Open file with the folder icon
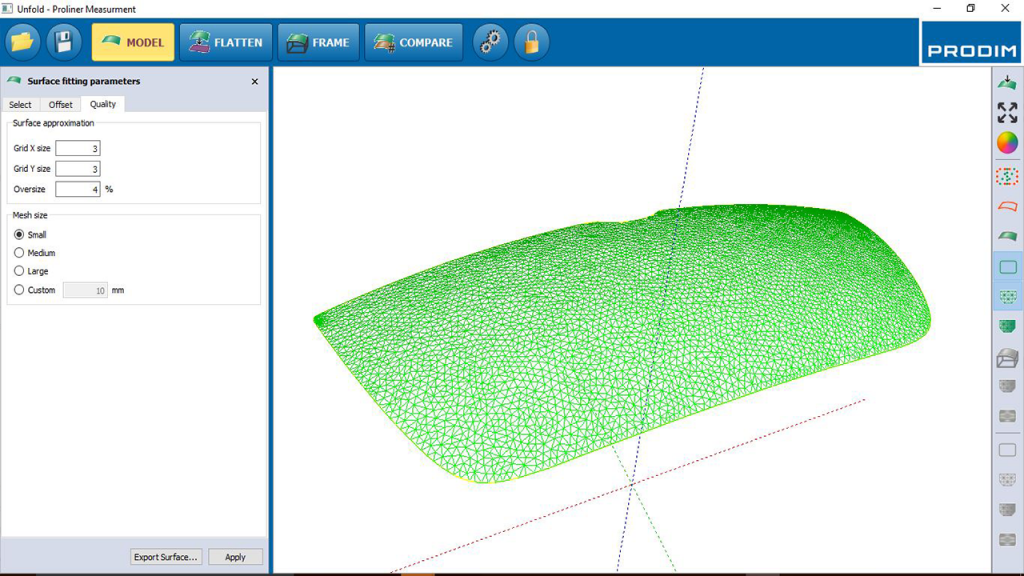Screen dimensions: 1024x576 click(23, 42)
